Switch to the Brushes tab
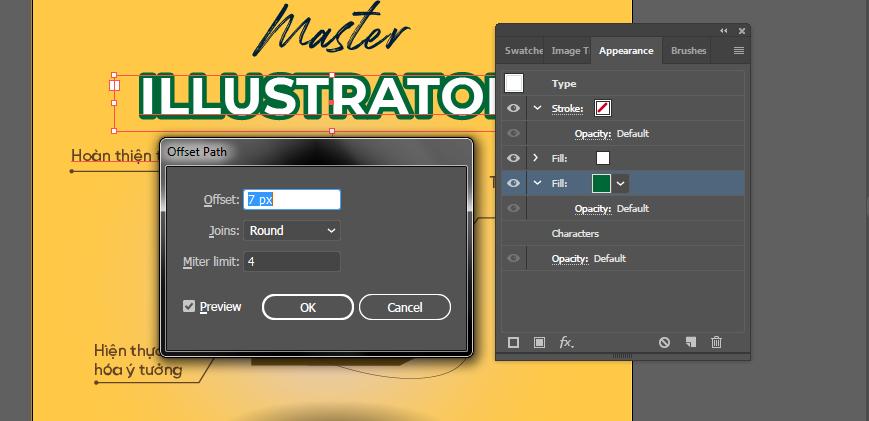This screenshot has width=869, height=421. (x=688, y=50)
